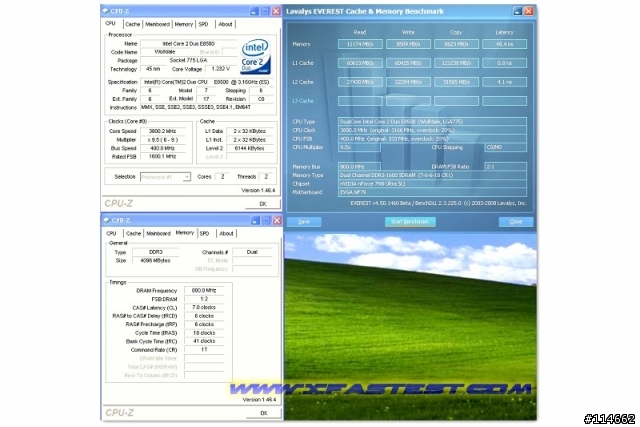
Task: Click OK in the top CPU-Z window
Action: pos(263,204)
